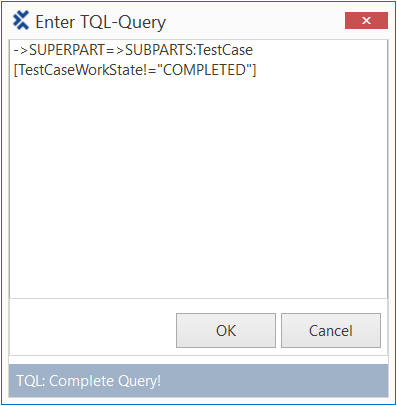Place cursor before the opening [ bracket
The width and height of the screenshot is (397, 406).
pyautogui.click(x=14, y=70)
